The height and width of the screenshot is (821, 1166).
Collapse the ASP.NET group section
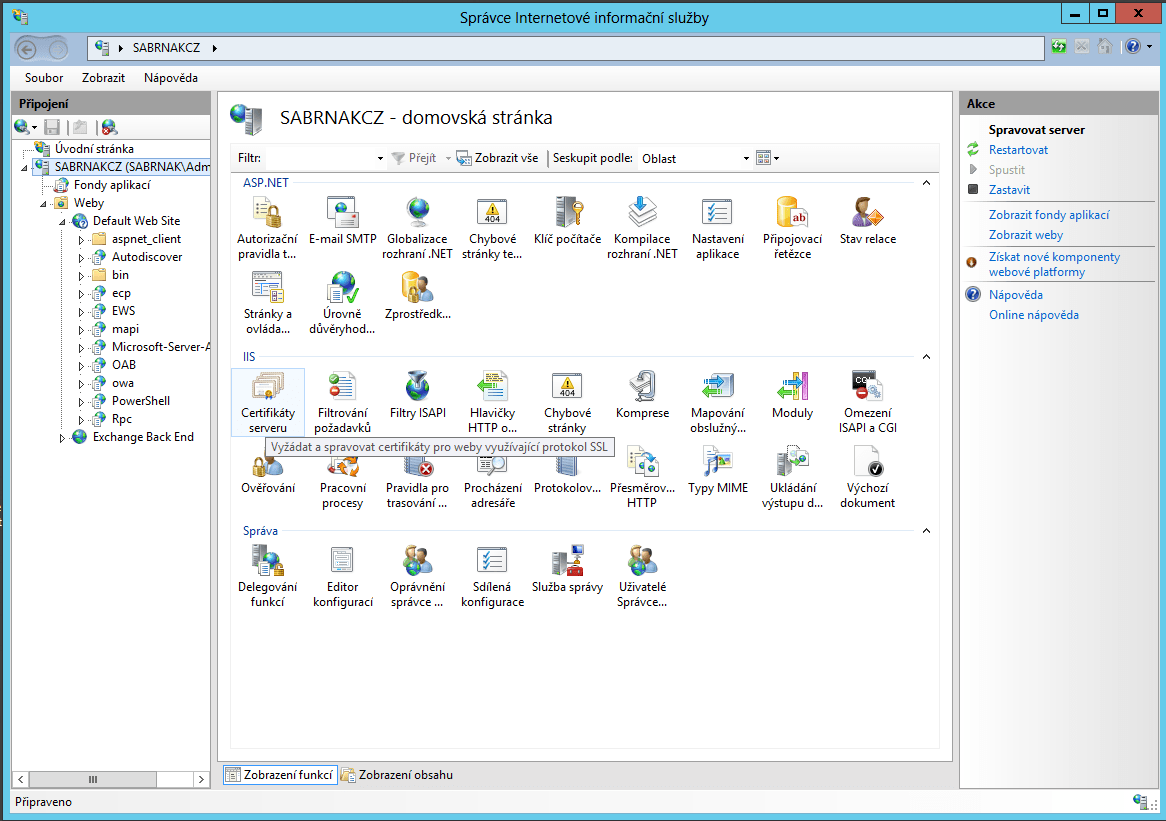coord(926,183)
